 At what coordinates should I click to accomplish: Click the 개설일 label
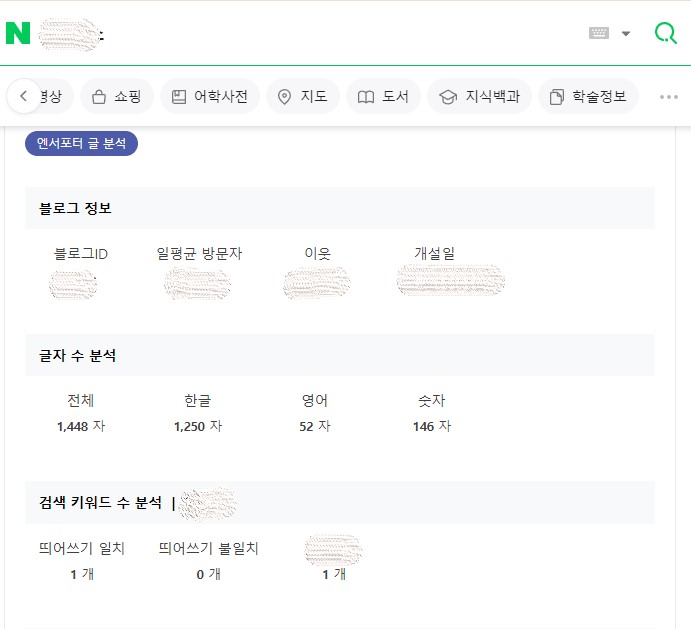click(434, 253)
